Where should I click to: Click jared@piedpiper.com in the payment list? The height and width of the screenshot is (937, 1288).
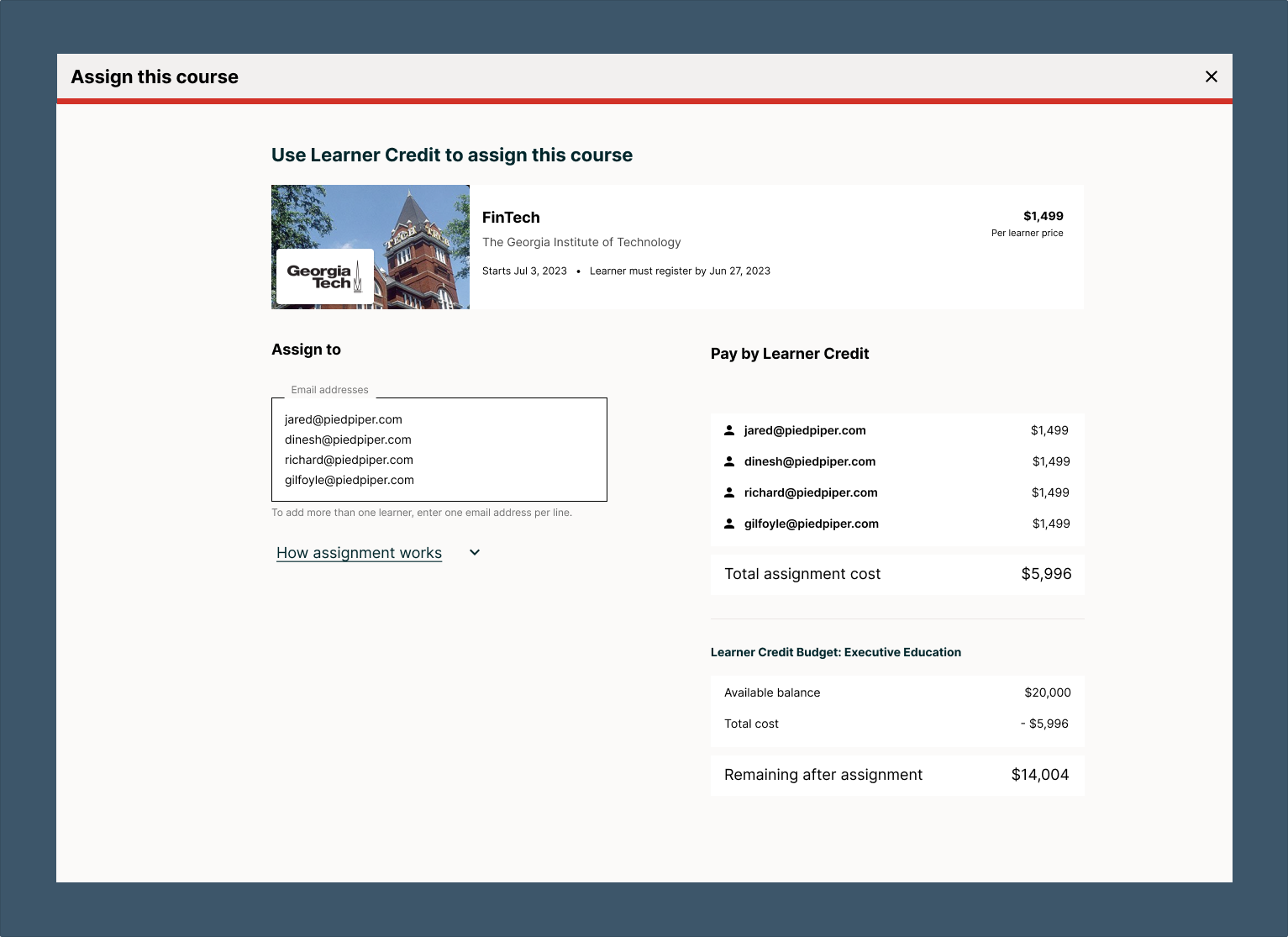coord(805,430)
